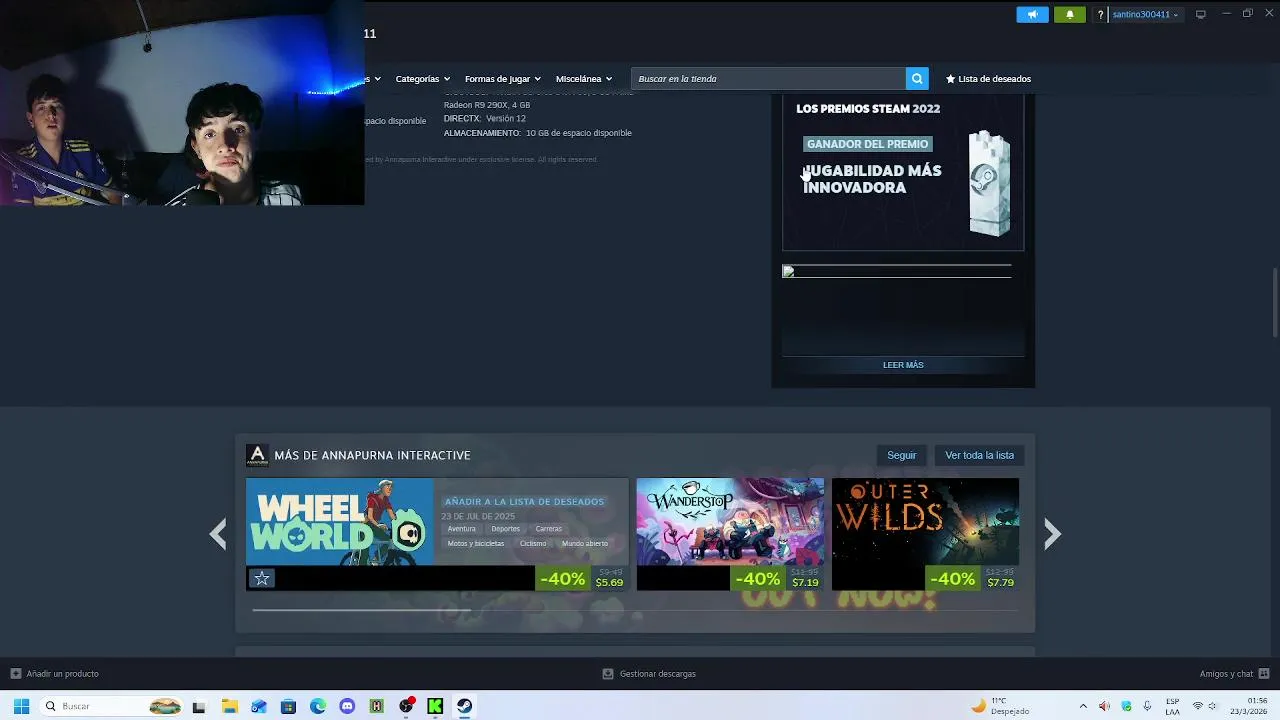Expand the Formas de jugar dropdown
Viewport: 1280px width, 720px height.
(x=502, y=79)
